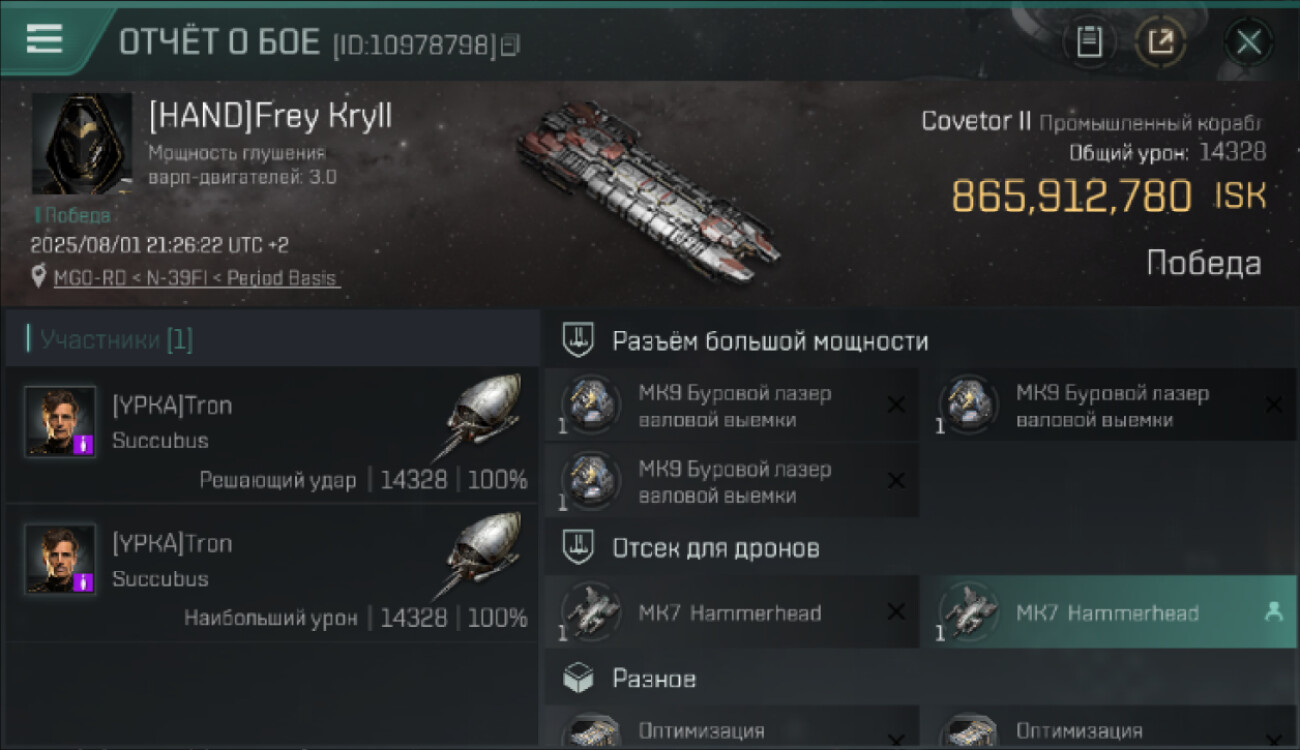Open Tron's portrait in the Решающий удар row
1300x750 pixels.
[61, 422]
